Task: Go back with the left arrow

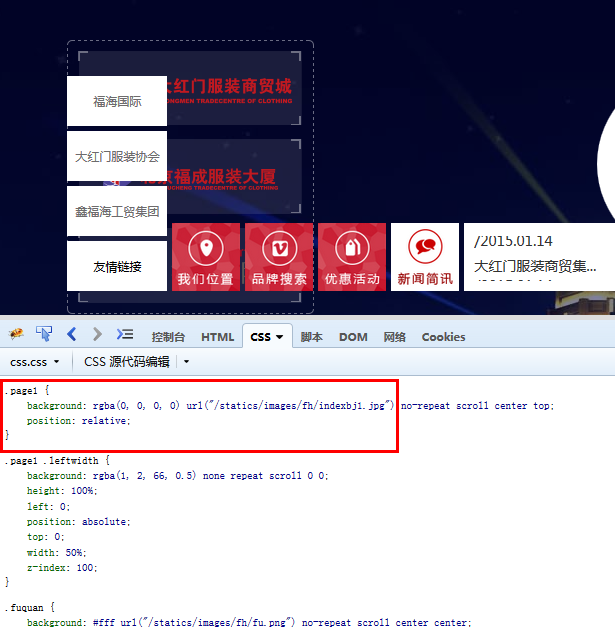Action: [72, 334]
